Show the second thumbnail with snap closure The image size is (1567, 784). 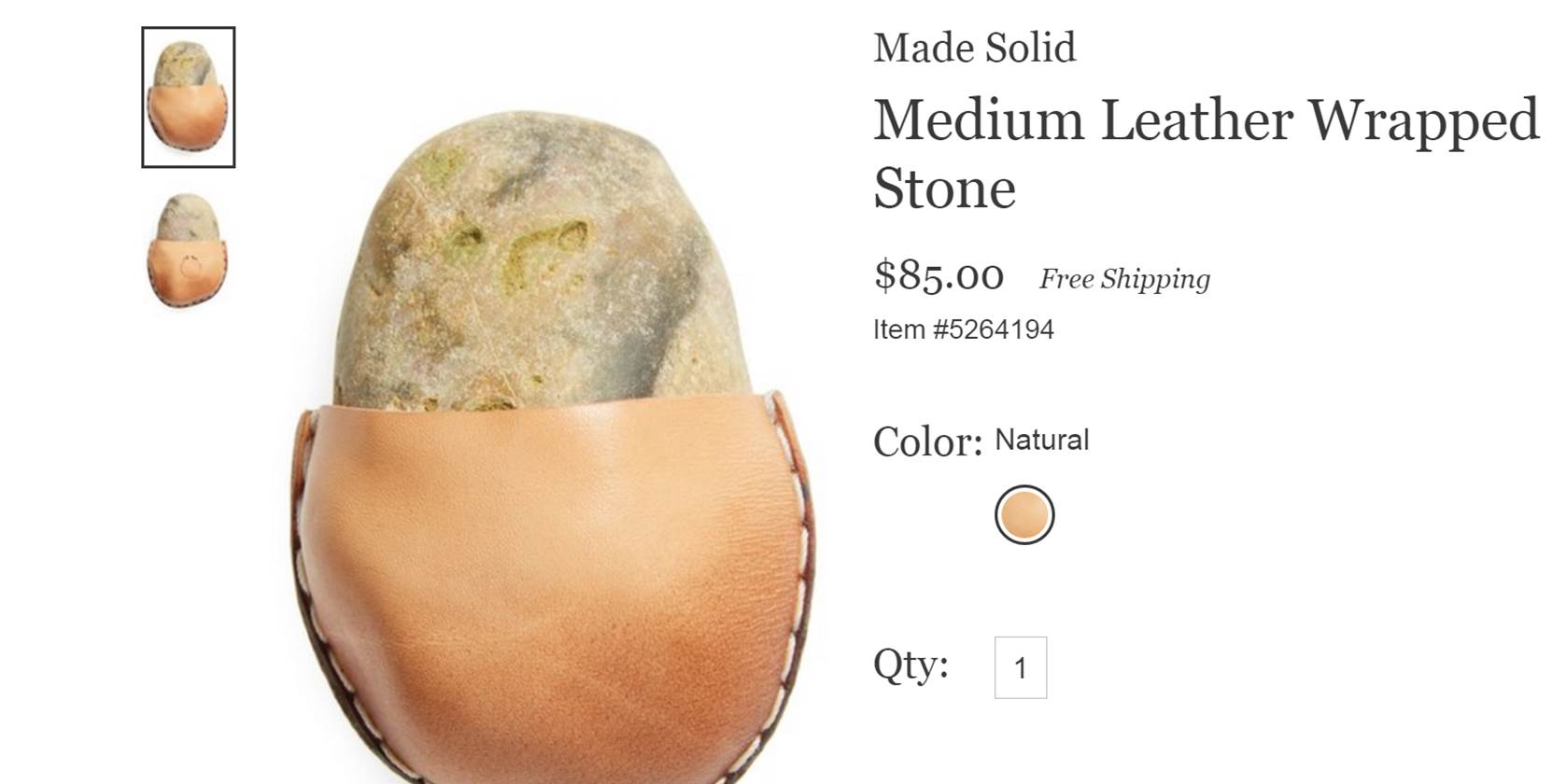188,250
